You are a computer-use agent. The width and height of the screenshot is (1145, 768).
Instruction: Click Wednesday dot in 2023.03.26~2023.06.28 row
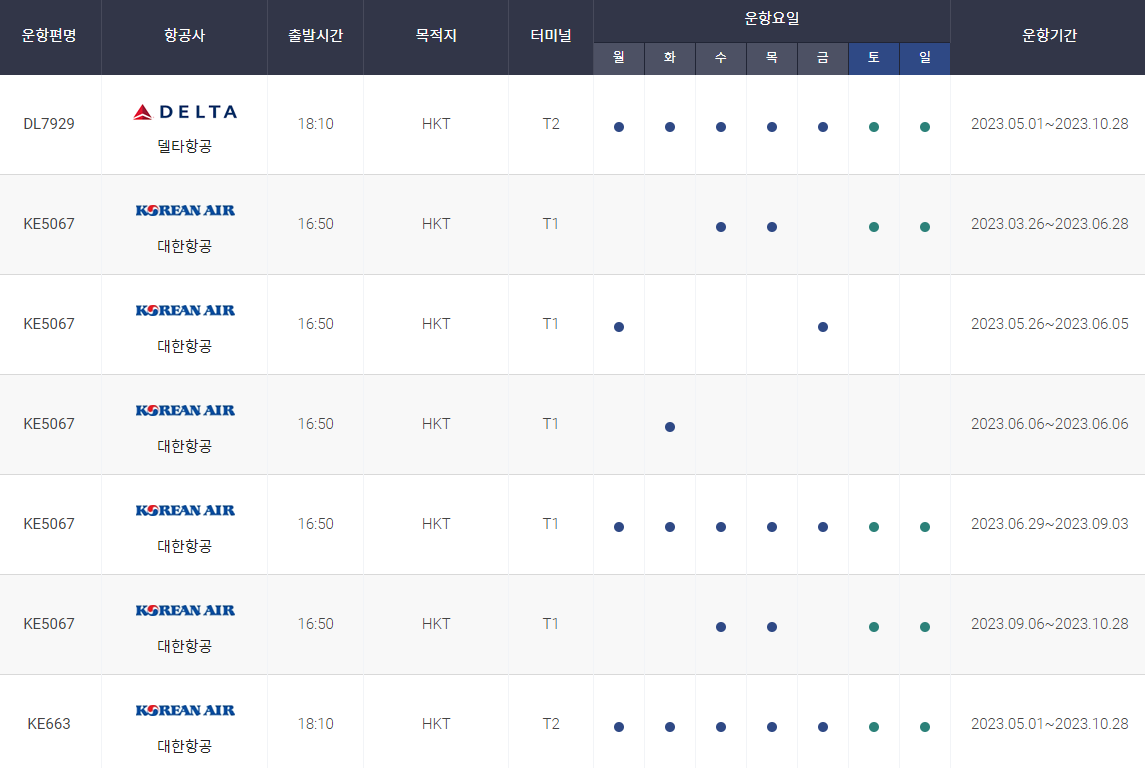(721, 227)
